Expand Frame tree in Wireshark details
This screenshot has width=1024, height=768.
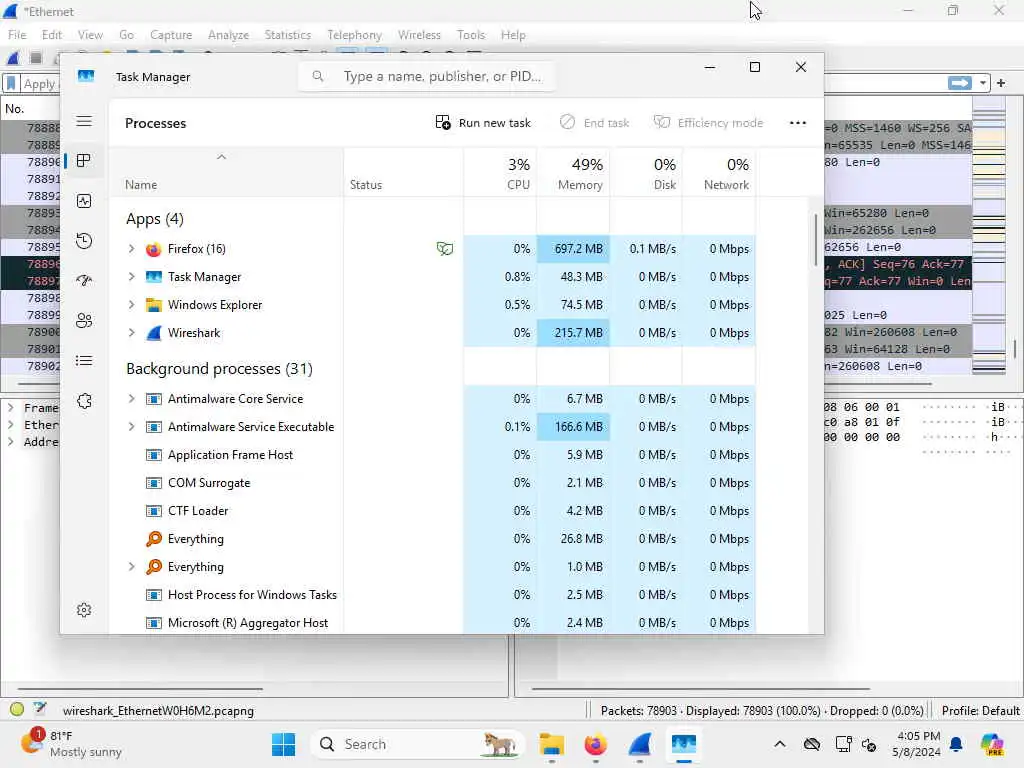point(10,408)
